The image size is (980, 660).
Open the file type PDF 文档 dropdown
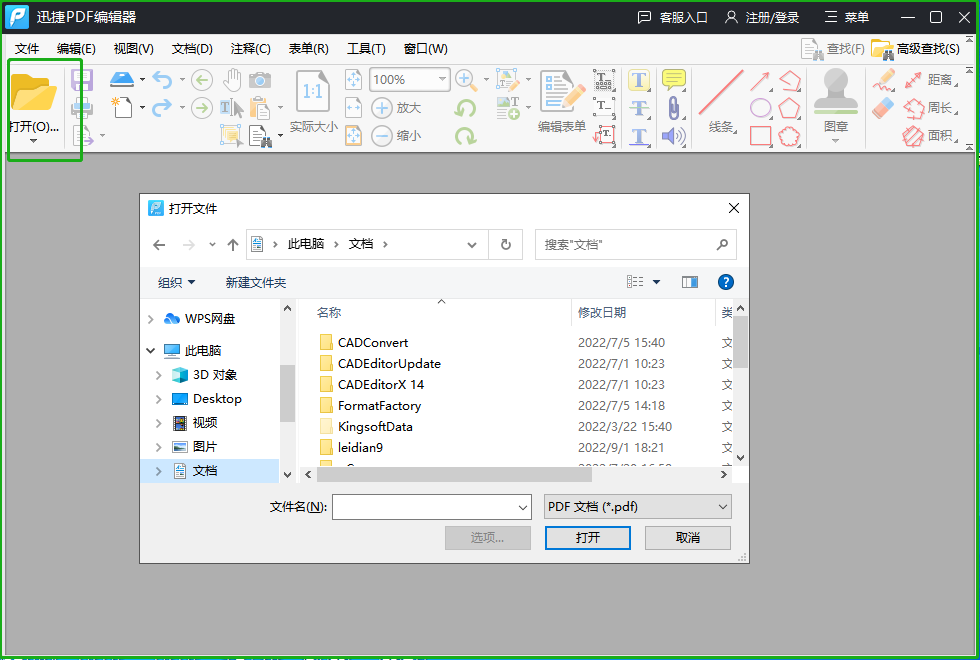click(x=638, y=507)
